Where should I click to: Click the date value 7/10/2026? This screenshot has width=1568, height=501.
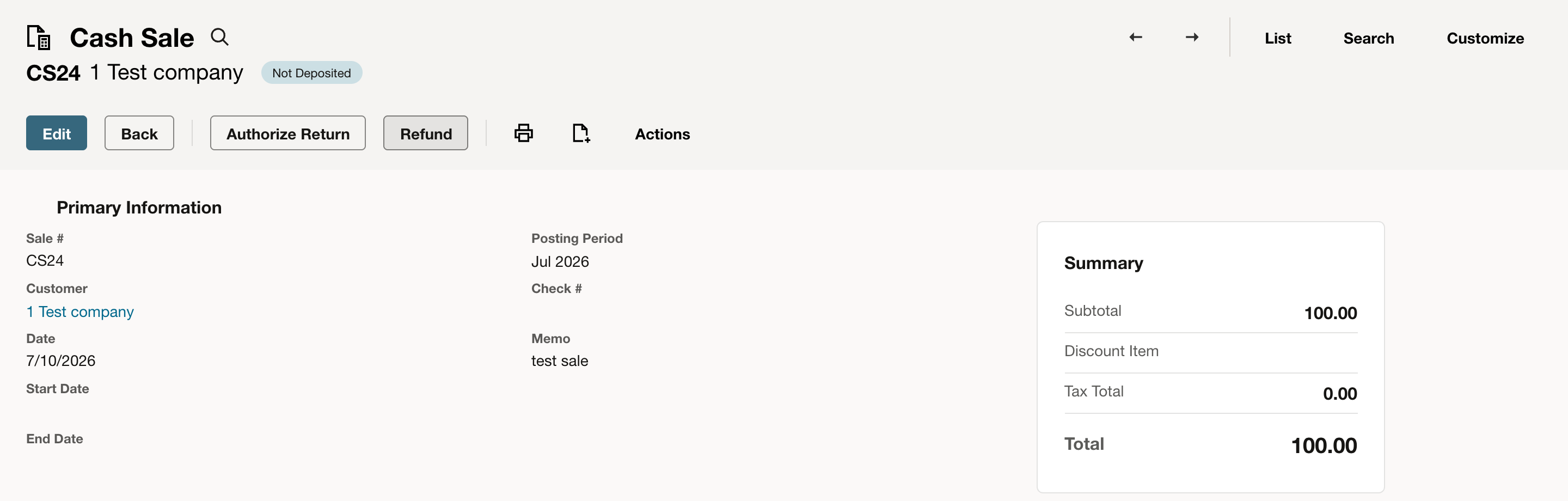click(x=61, y=361)
